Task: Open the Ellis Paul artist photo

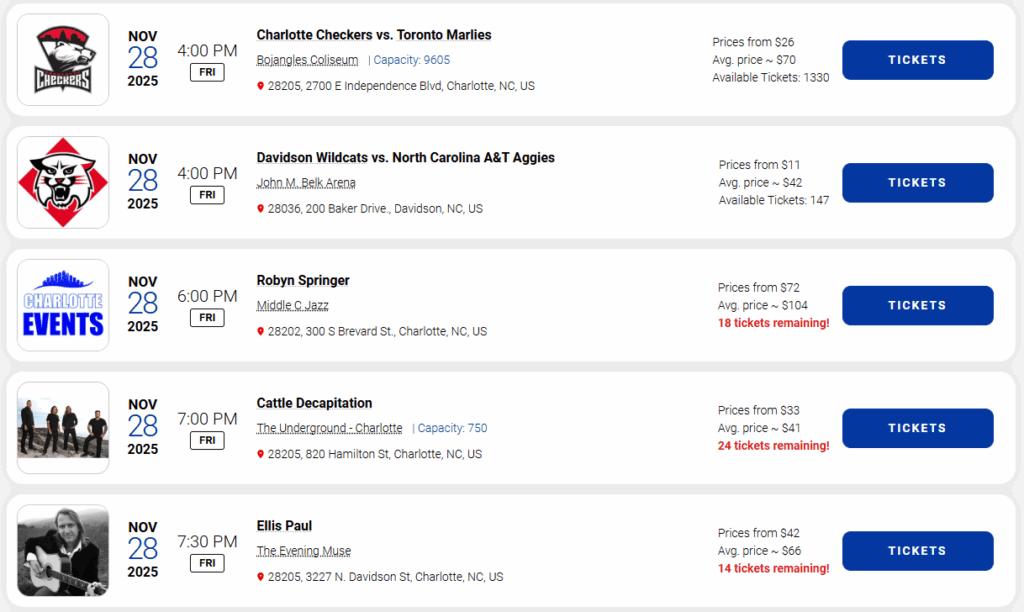Action: click(63, 551)
